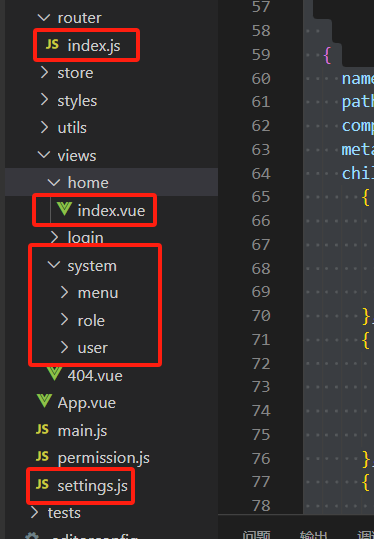Expand the menu folder under system

[64, 292]
